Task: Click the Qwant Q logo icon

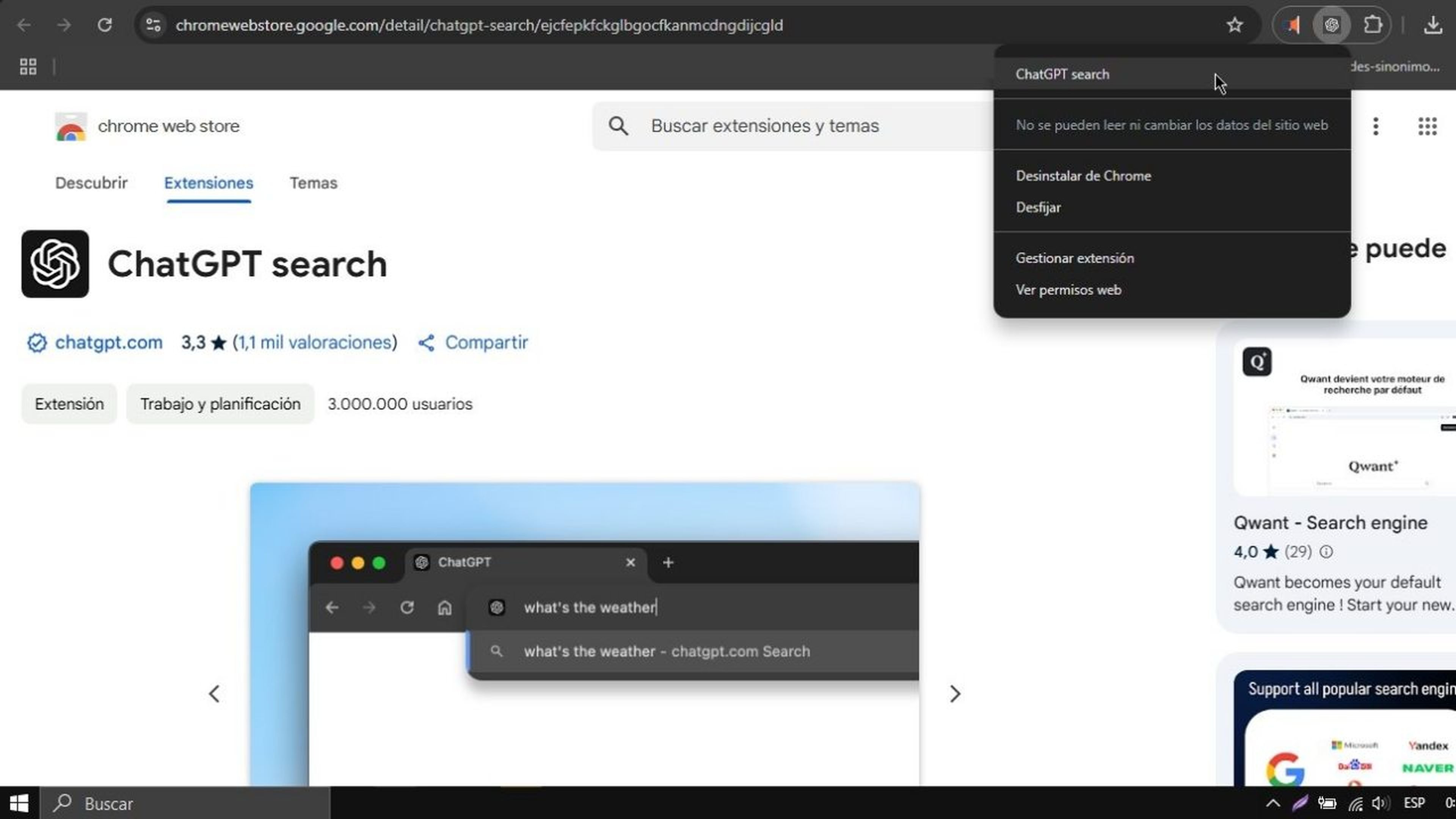Action: pos(1257,362)
